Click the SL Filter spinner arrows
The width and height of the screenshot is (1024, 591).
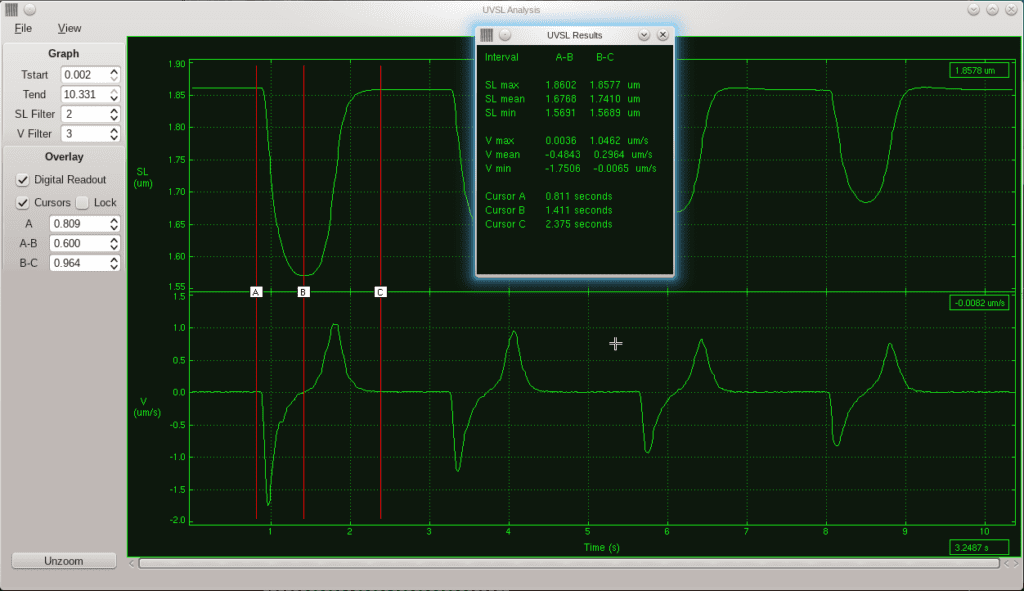114,114
